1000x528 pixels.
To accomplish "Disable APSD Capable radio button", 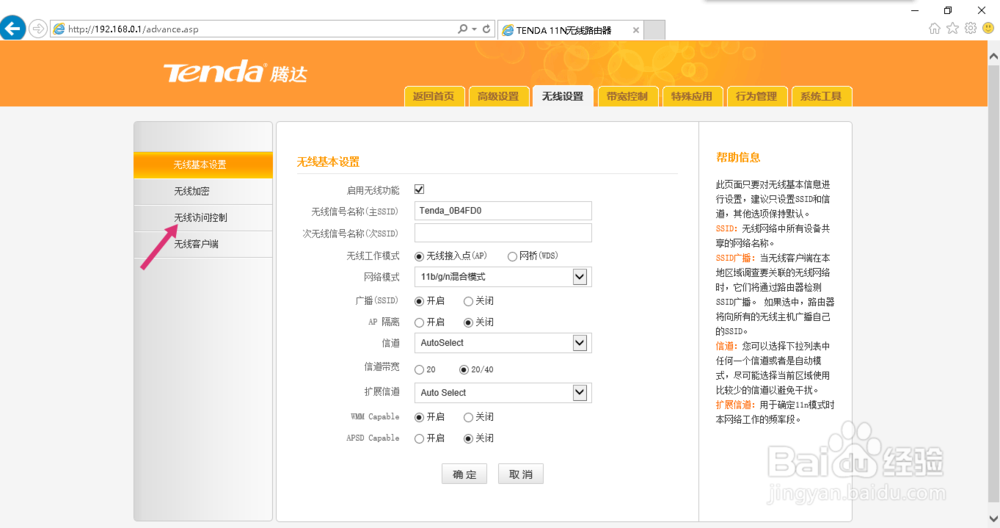I will pyautogui.click(x=468, y=439).
